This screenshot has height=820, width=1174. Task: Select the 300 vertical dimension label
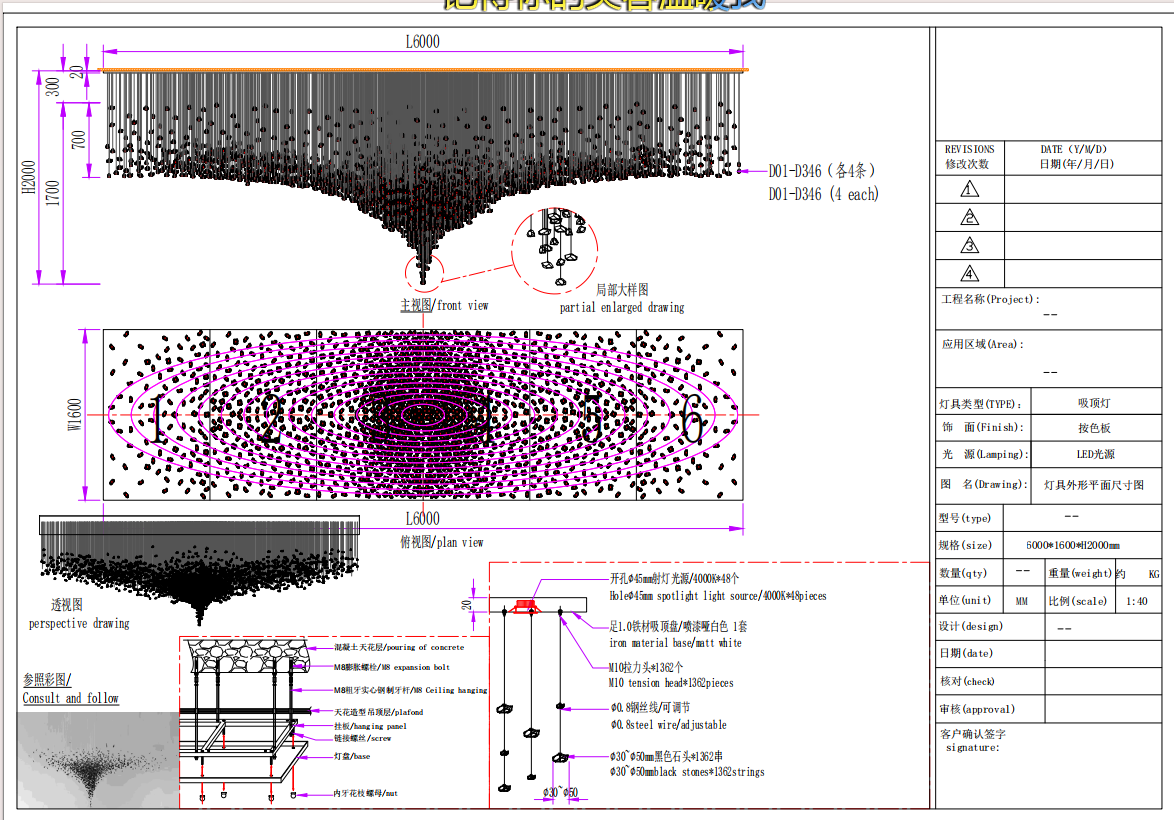pos(52,87)
